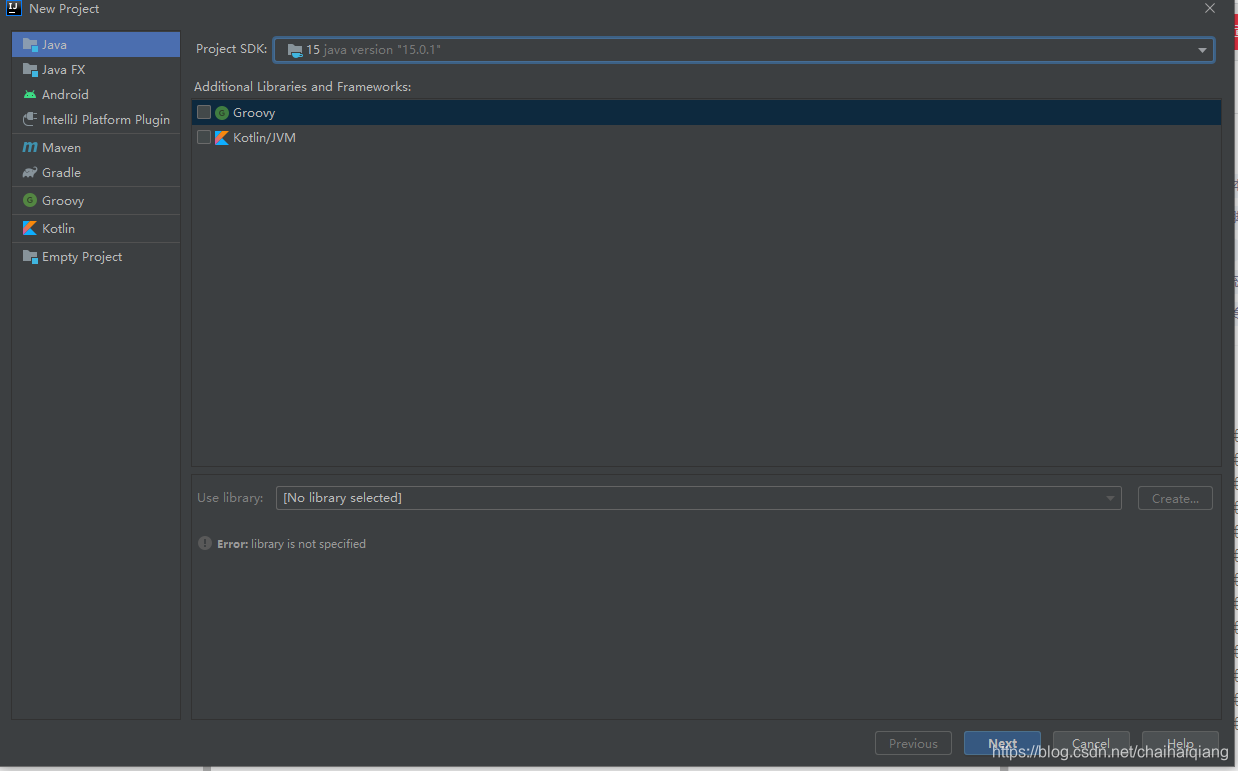The width and height of the screenshot is (1238, 771).
Task: Click the green Groovy icon in sidebar
Action: [x=30, y=201]
